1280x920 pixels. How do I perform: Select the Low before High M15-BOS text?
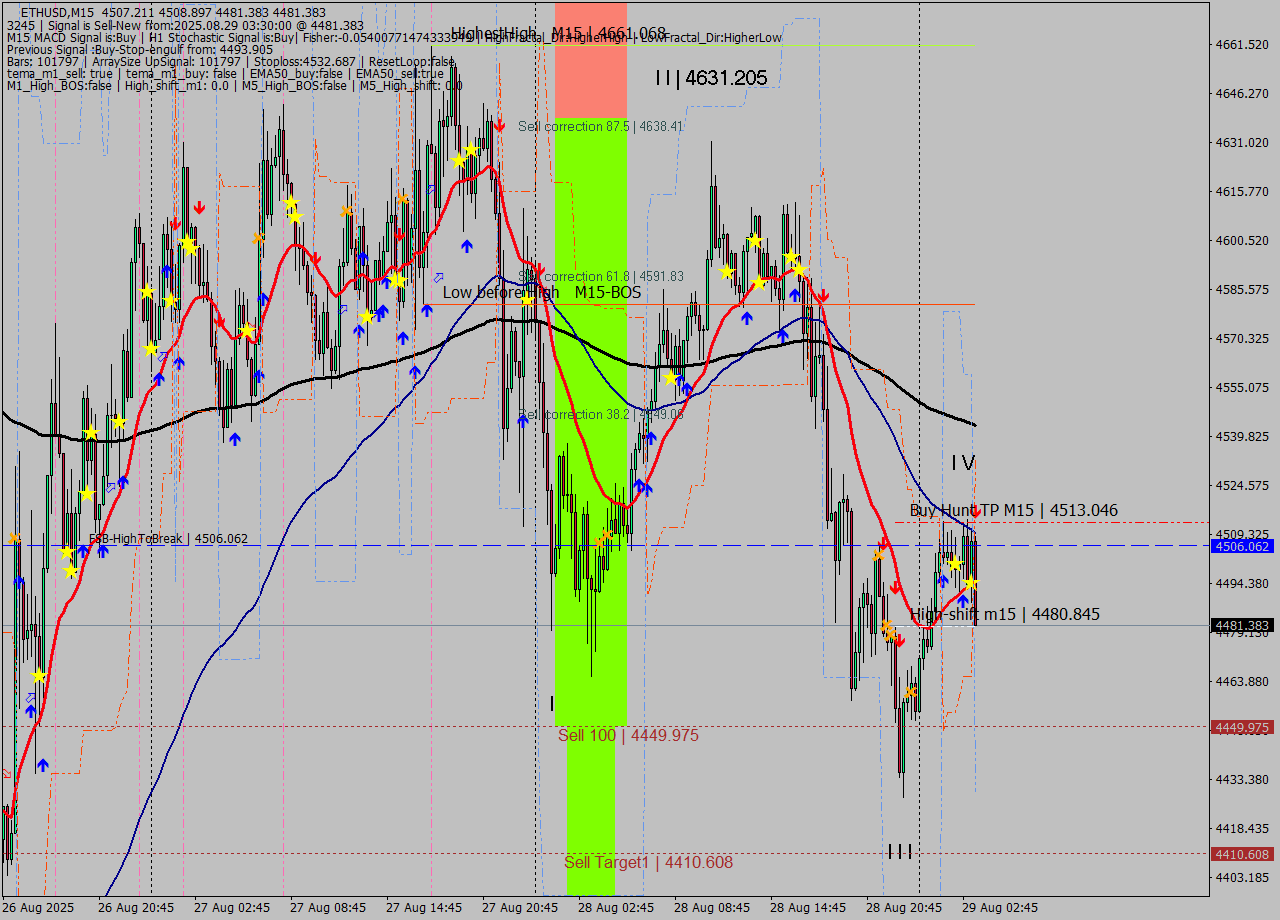541,292
